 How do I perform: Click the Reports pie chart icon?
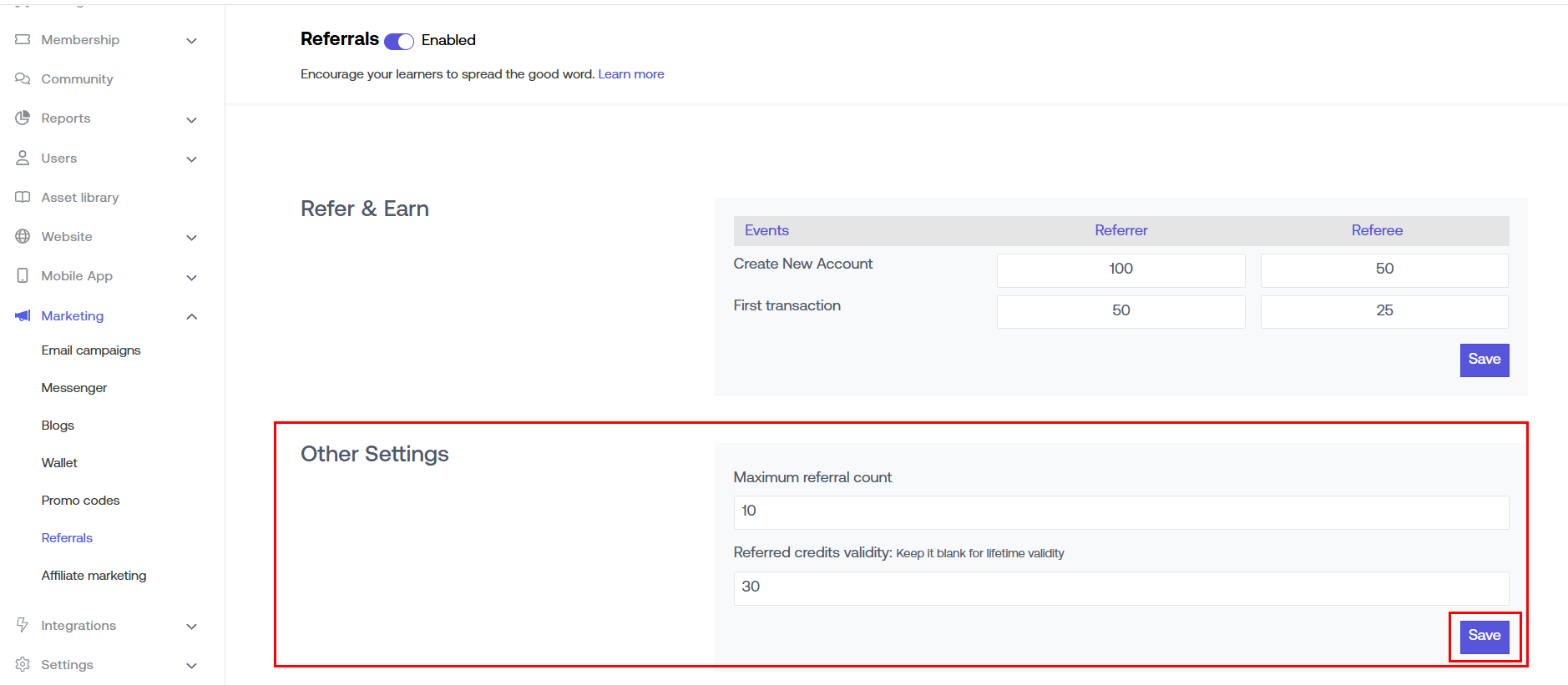(23, 118)
